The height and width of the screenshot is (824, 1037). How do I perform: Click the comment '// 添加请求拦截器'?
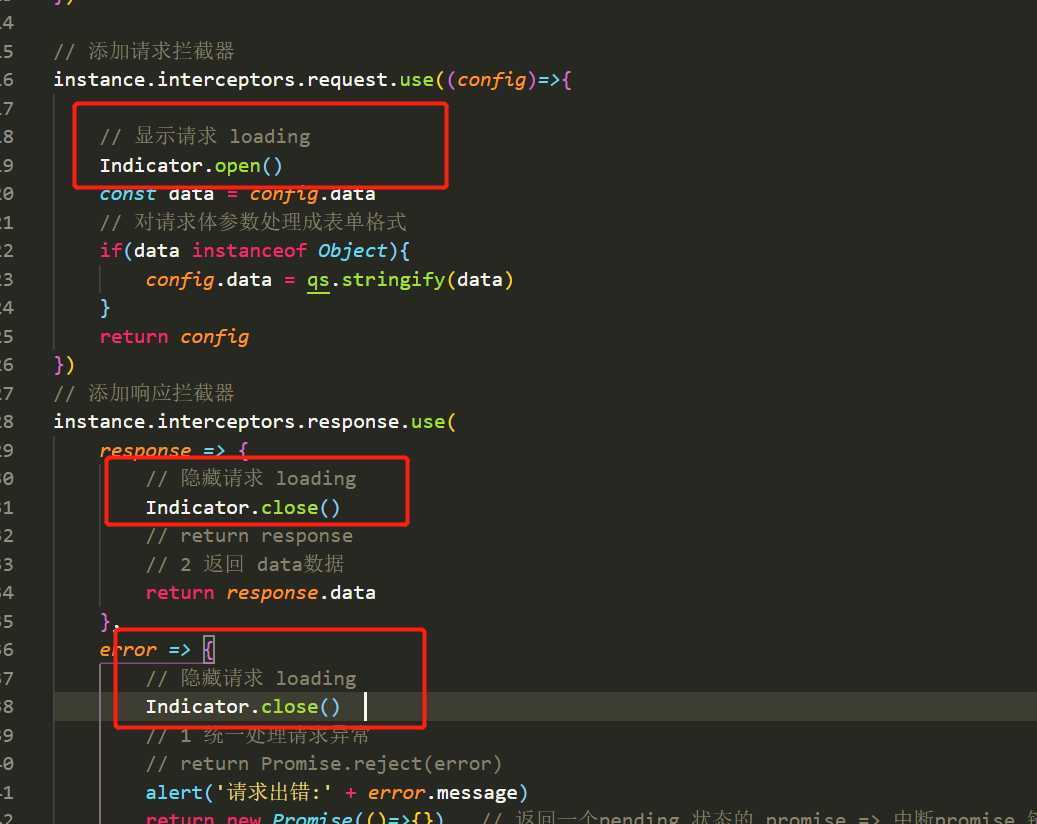point(144,51)
